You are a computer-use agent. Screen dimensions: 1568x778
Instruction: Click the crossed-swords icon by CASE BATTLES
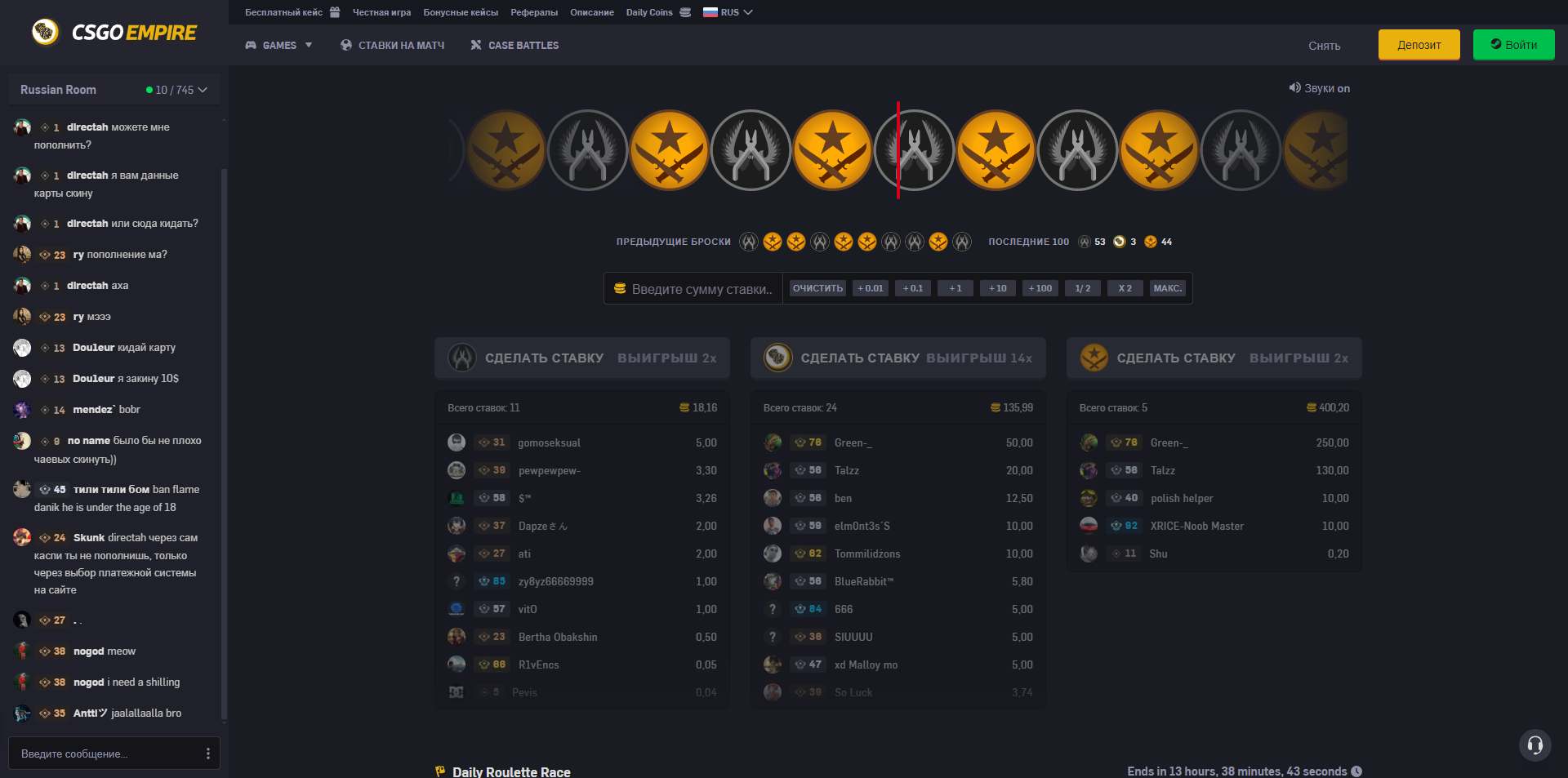pos(474,45)
